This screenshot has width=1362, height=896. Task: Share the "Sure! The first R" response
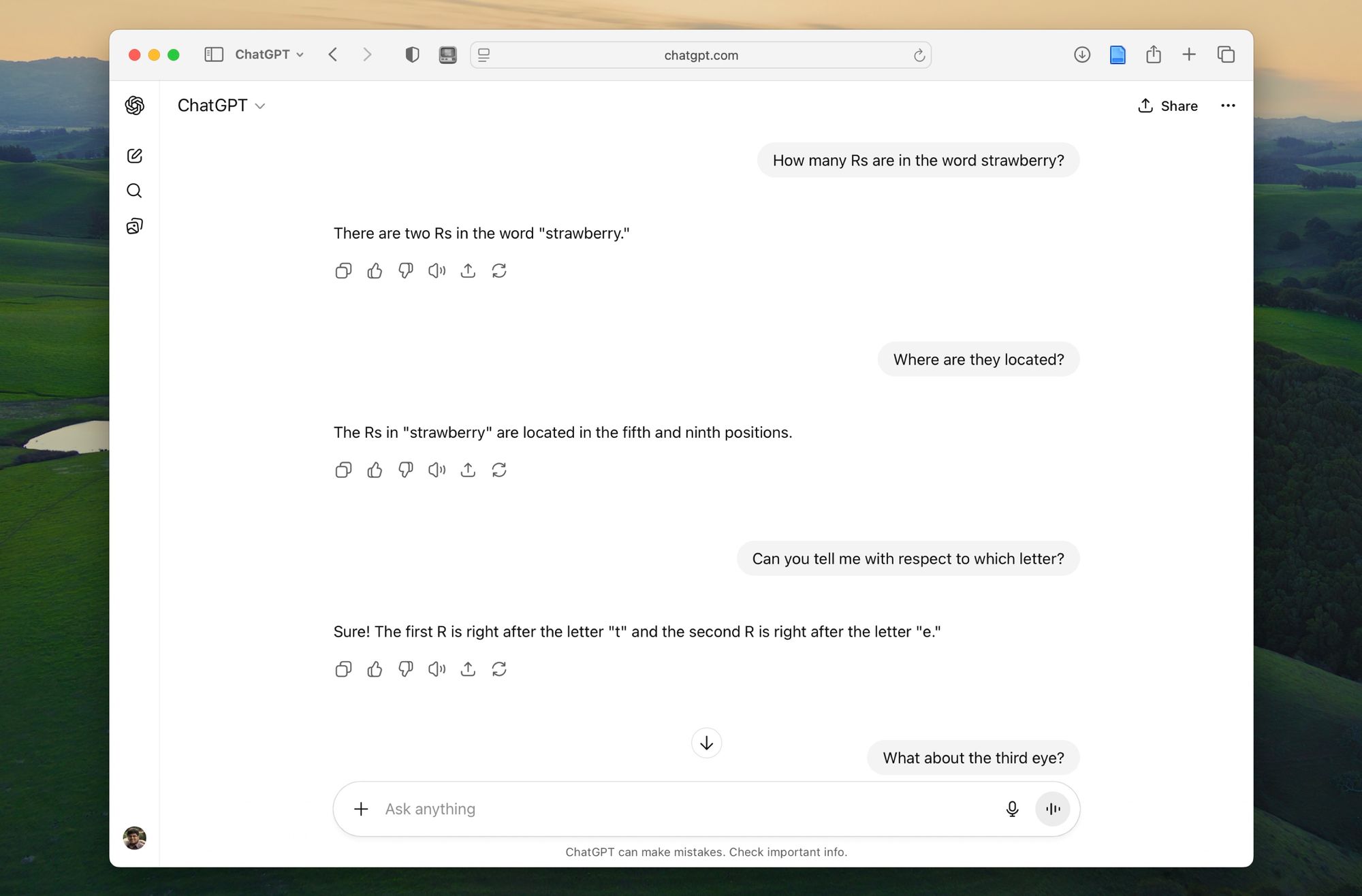(468, 669)
